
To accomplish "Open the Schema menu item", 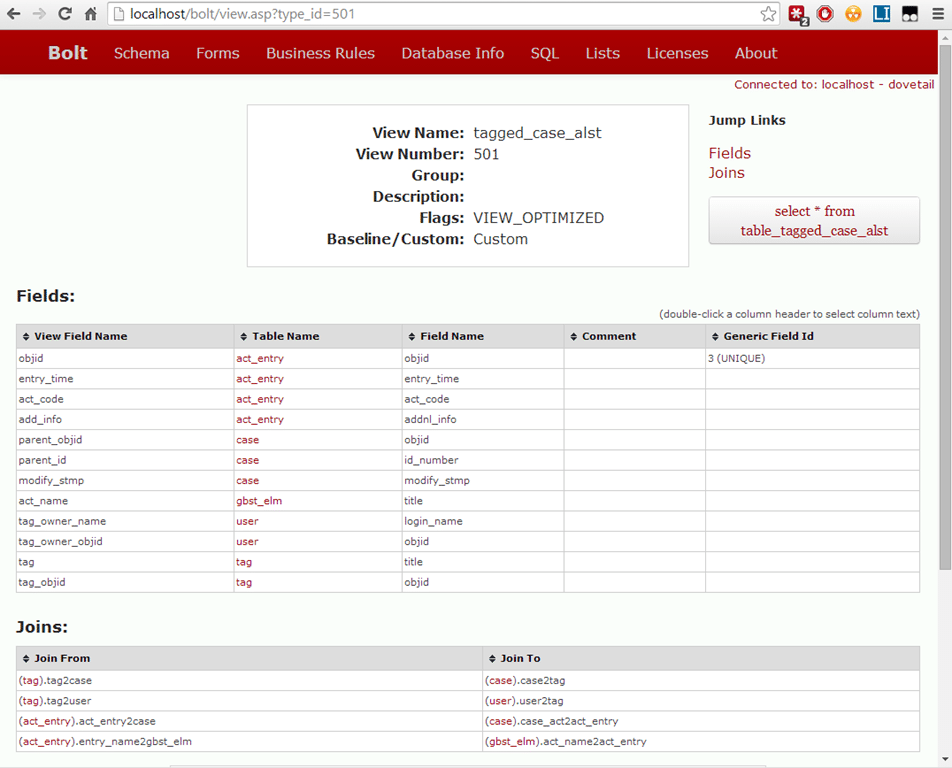I will click(141, 53).
